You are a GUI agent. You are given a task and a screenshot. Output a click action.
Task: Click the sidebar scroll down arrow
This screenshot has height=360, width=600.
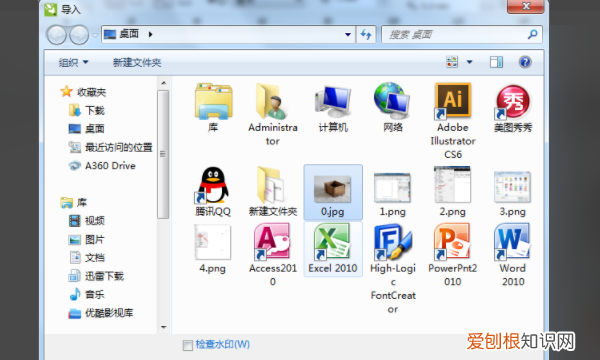[x=163, y=327]
